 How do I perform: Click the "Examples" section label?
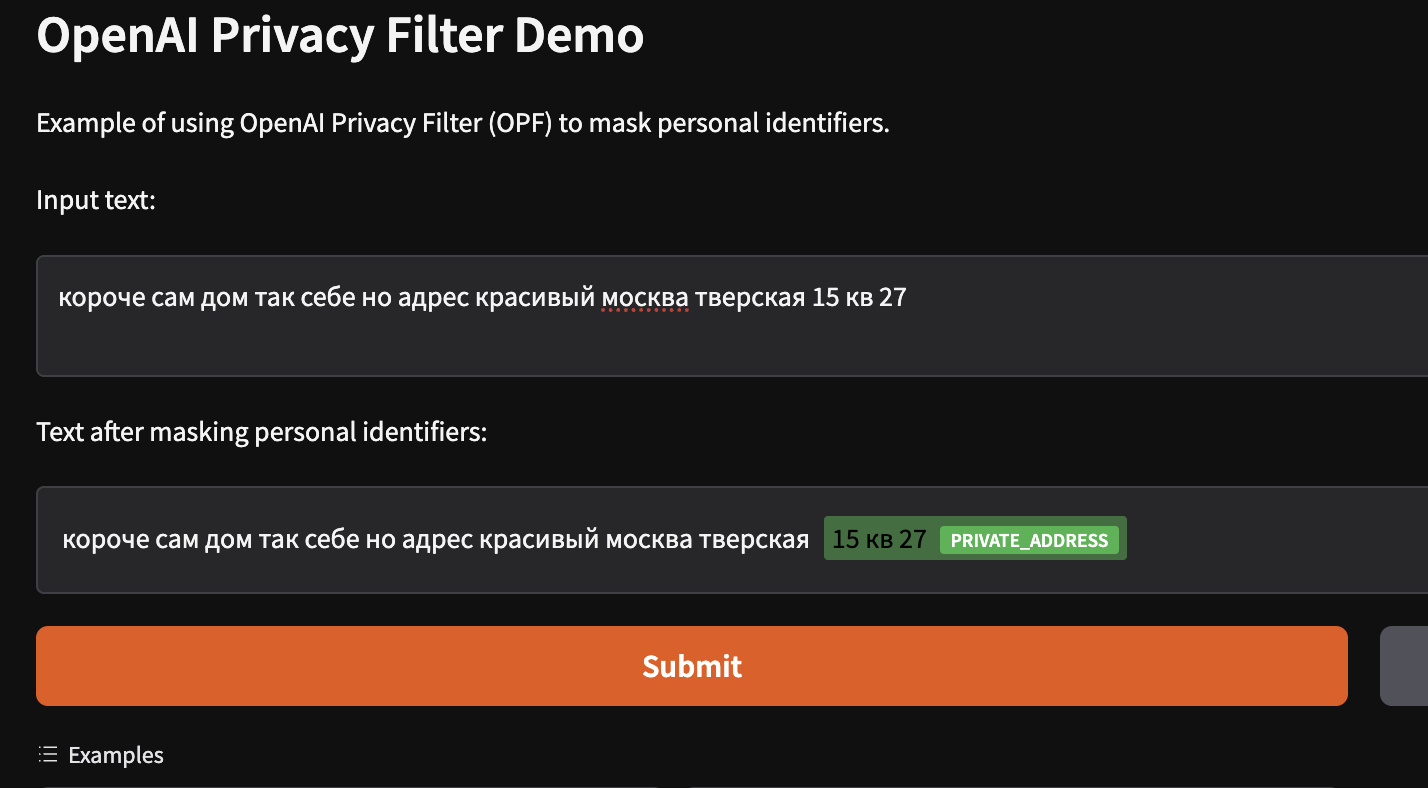[115, 755]
